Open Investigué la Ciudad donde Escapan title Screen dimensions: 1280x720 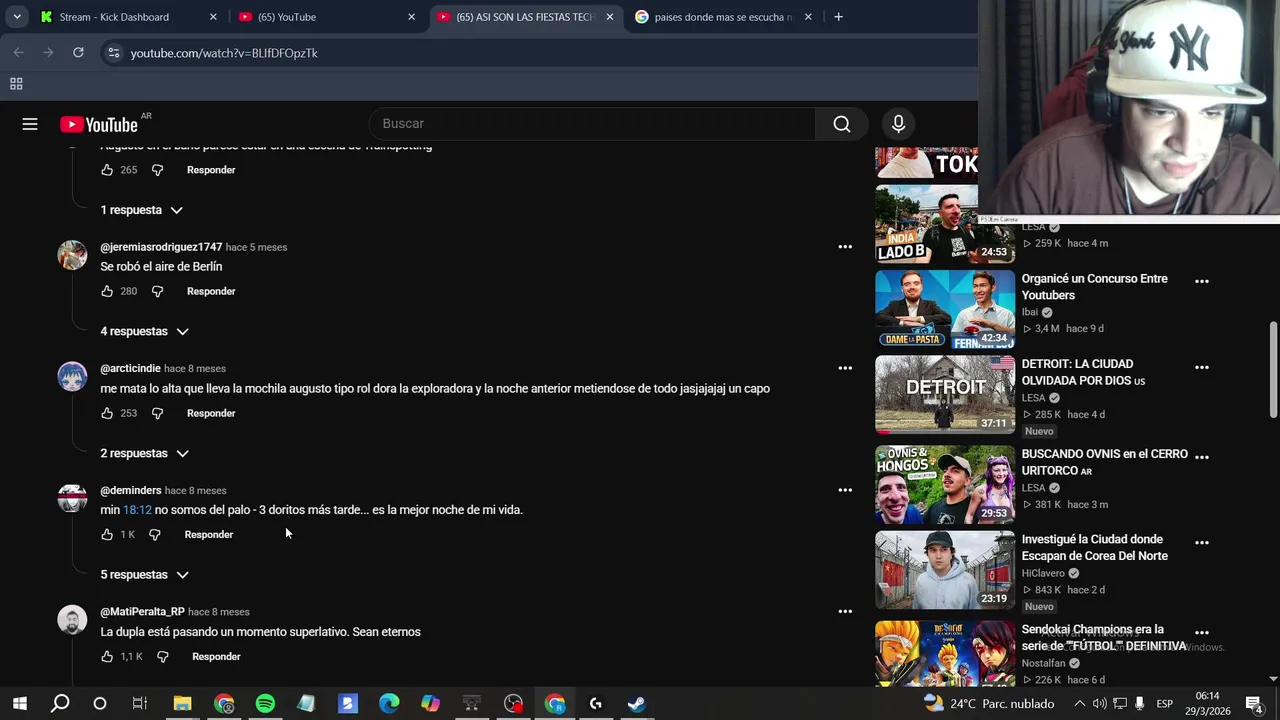coord(1094,548)
